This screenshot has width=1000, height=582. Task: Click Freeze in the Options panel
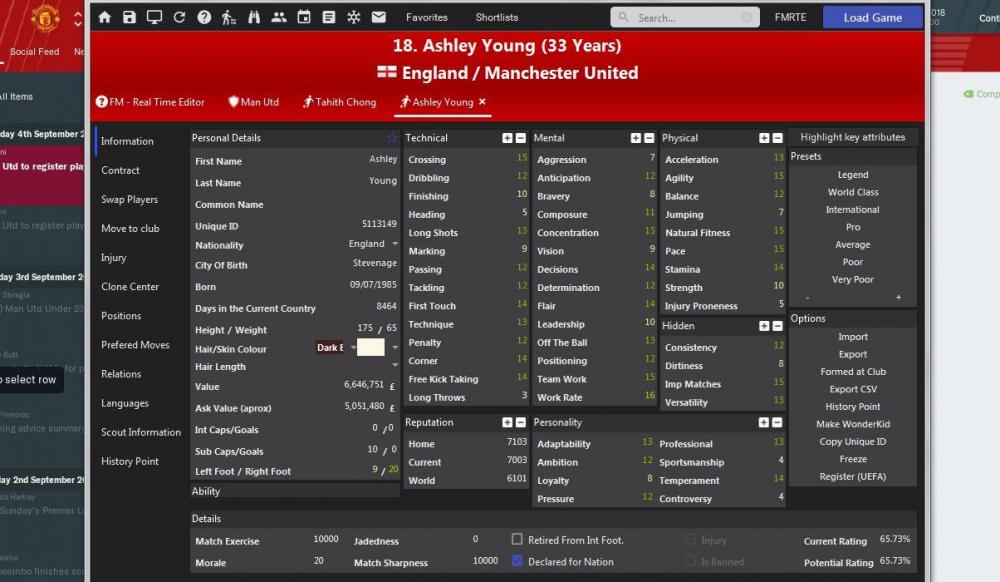pyautogui.click(x=853, y=459)
